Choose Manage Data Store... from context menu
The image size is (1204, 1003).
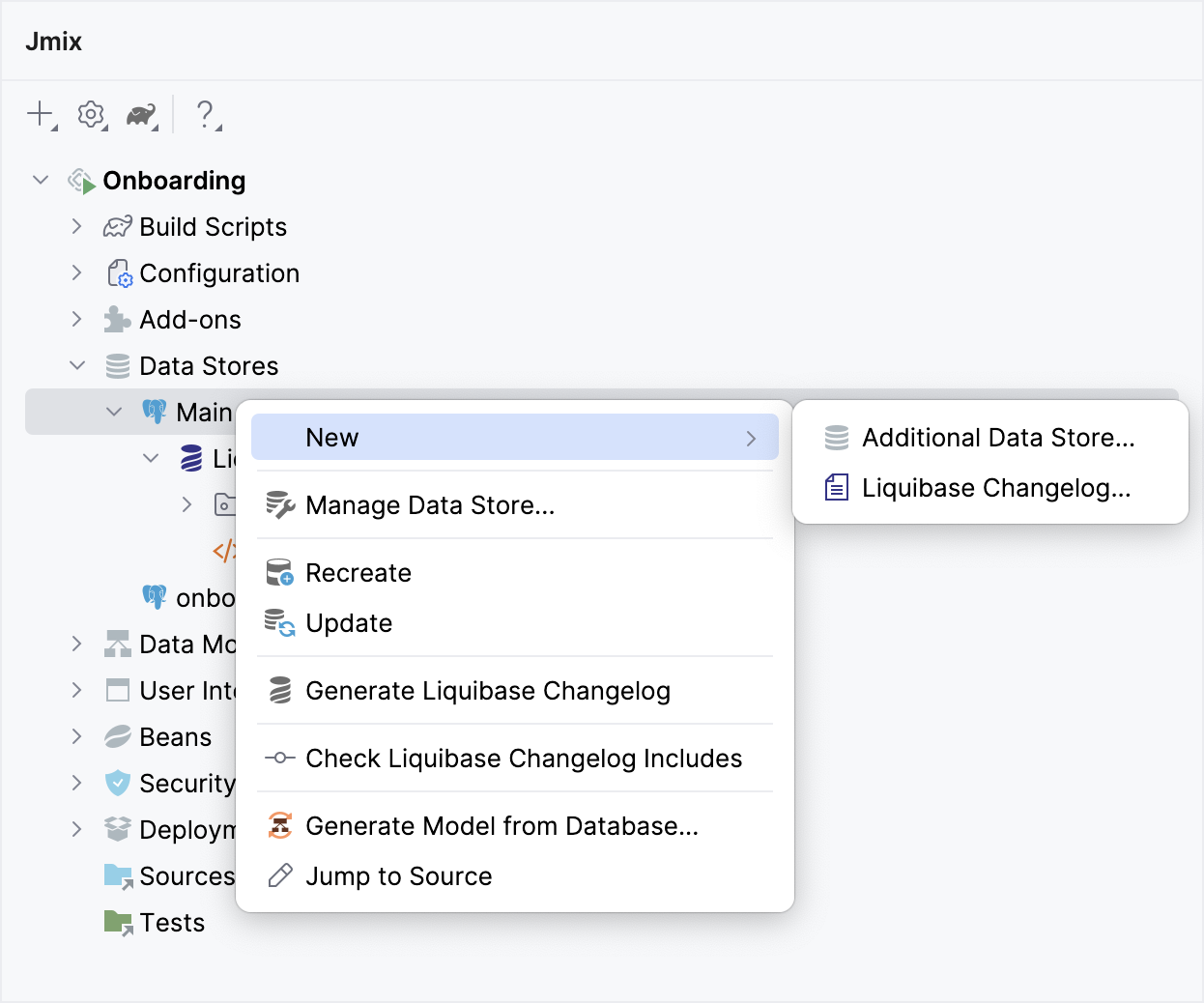click(515, 505)
